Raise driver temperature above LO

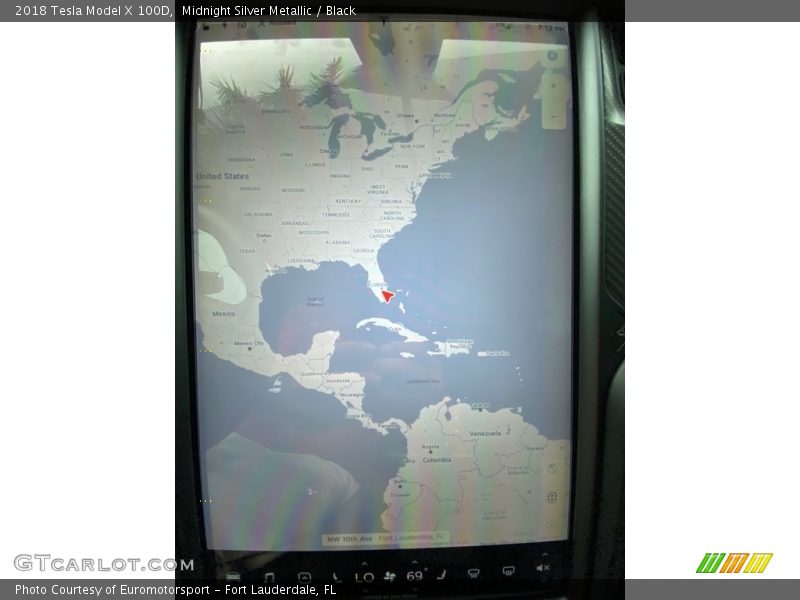click(364, 563)
